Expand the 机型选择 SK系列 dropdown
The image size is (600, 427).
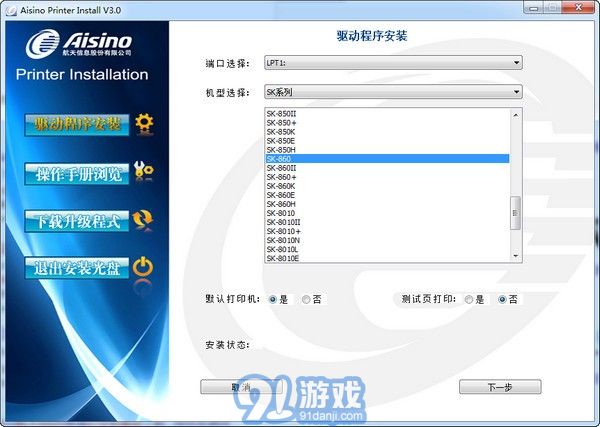tap(393, 92)
